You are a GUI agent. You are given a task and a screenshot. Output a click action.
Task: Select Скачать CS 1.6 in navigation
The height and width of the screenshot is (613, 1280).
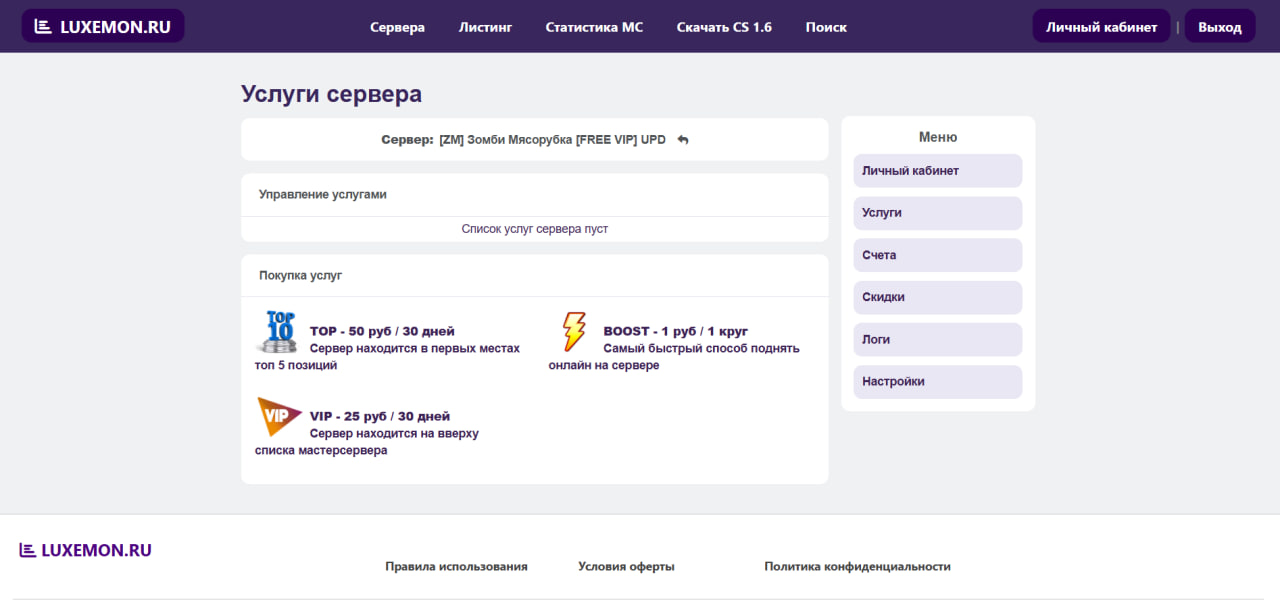(724, 27)
